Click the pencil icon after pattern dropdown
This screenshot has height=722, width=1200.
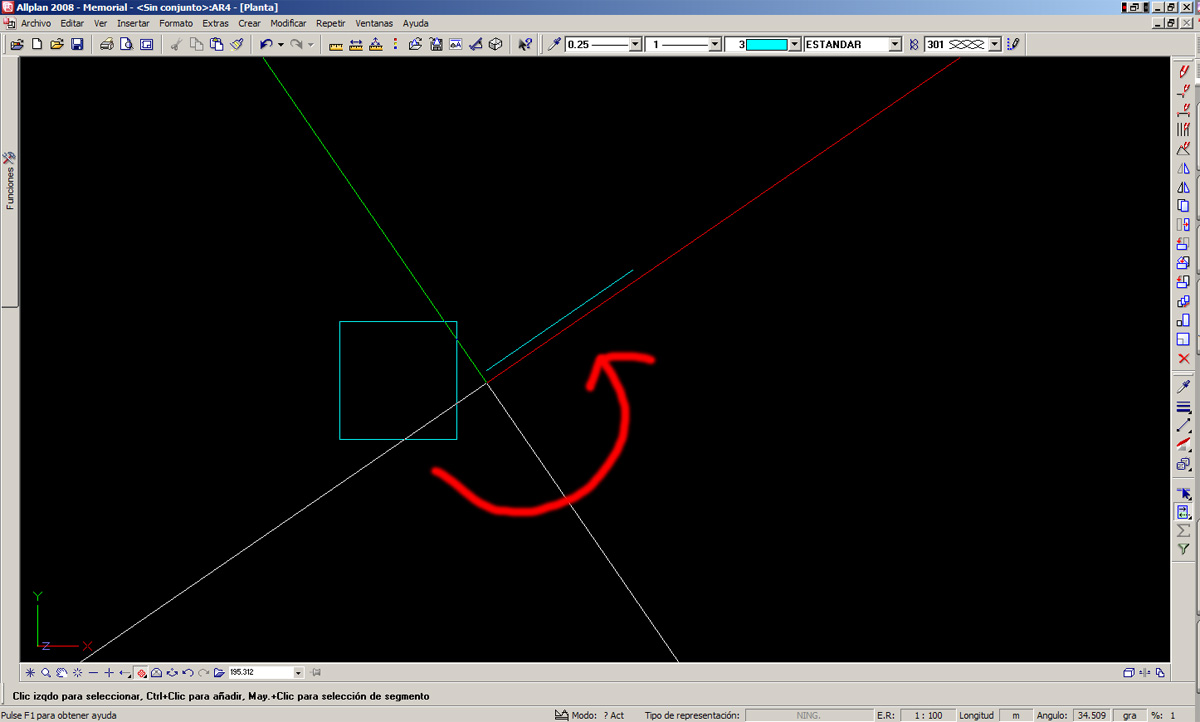coord(1013,45)
